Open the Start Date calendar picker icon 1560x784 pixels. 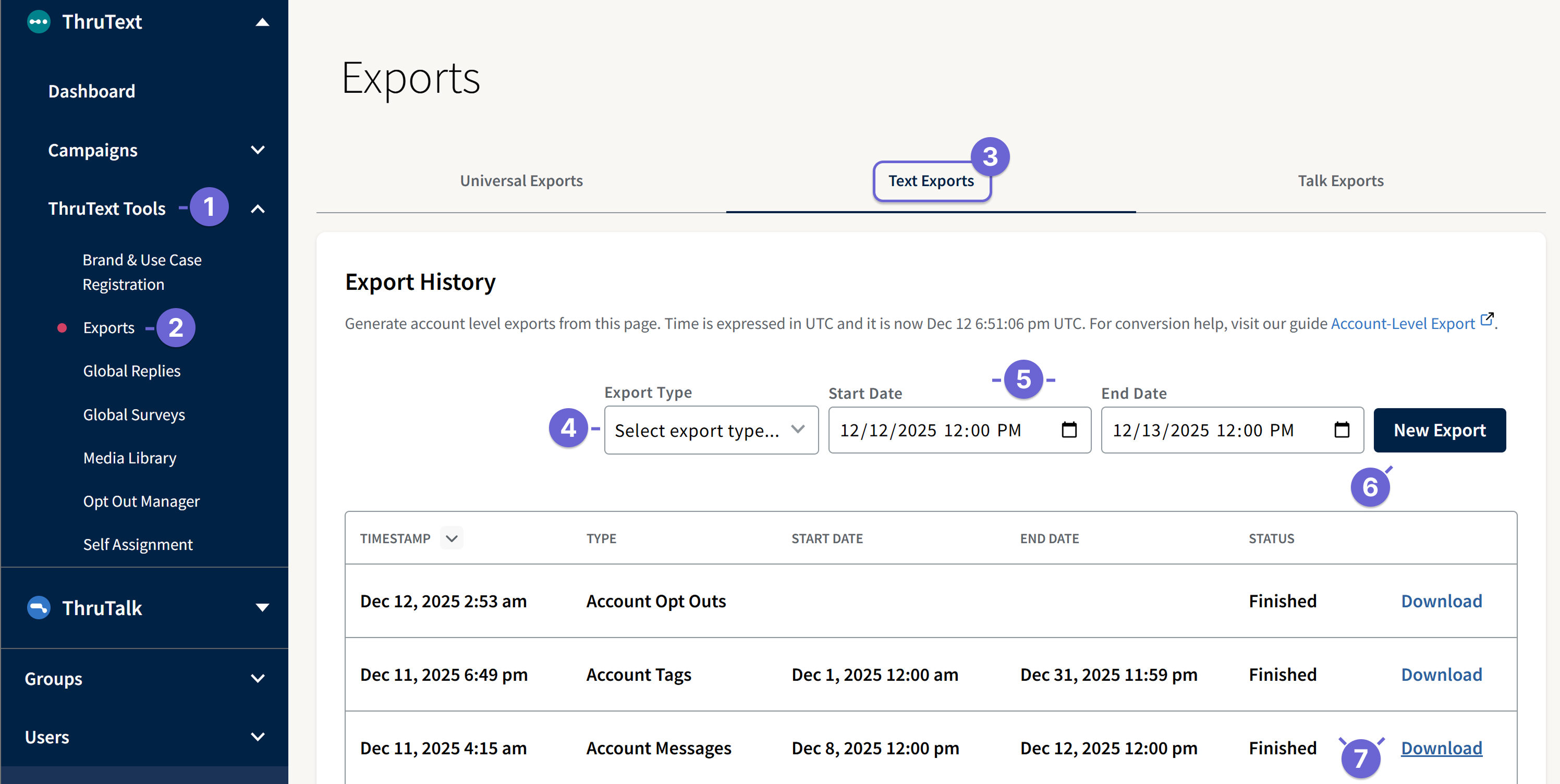(1069, 430)
